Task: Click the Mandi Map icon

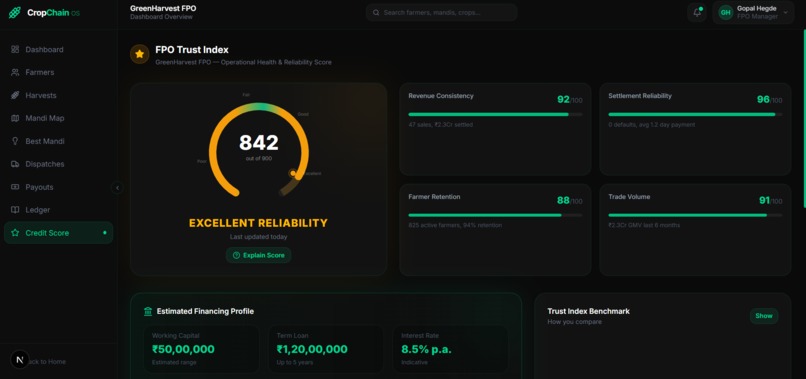Action: tap(15, 118)
